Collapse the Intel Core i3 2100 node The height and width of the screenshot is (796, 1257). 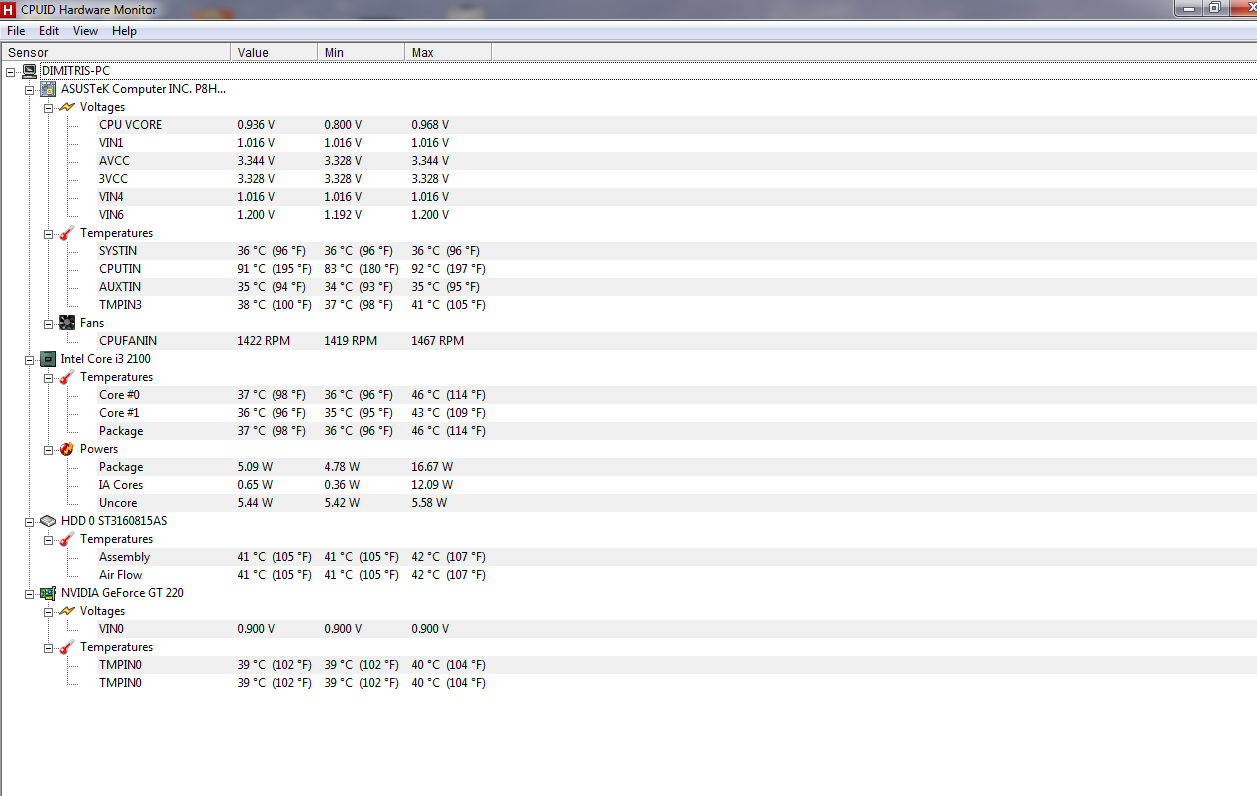coord(30,359)
